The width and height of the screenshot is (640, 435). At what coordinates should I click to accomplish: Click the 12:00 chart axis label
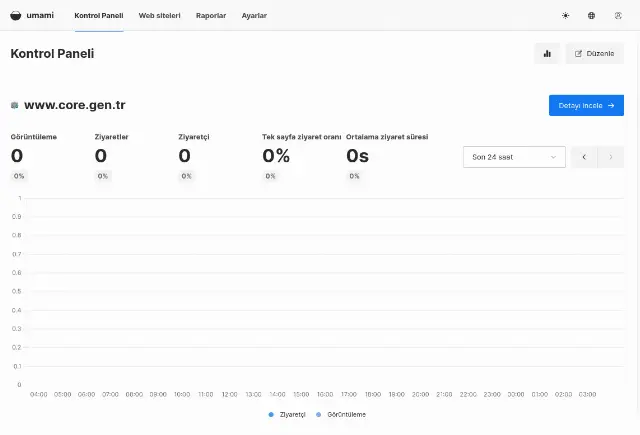(x=229, y=395)
